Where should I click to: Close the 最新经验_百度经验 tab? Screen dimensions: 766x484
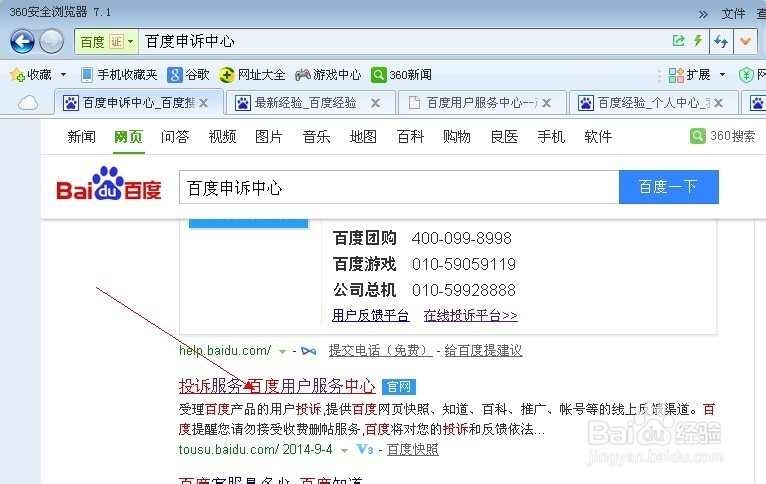click(375, 103)
